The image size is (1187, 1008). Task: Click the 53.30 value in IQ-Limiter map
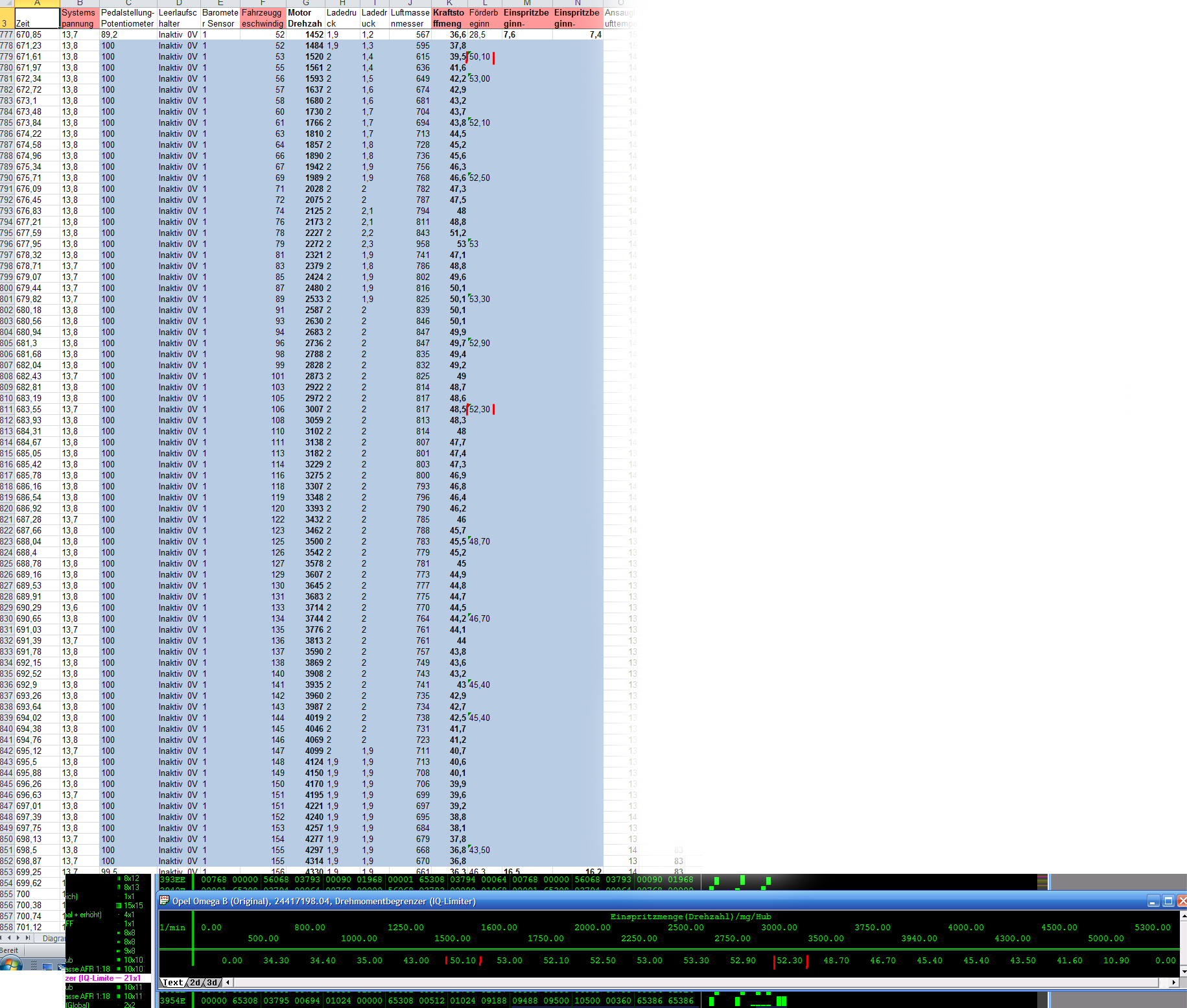[x=696, y=961]
